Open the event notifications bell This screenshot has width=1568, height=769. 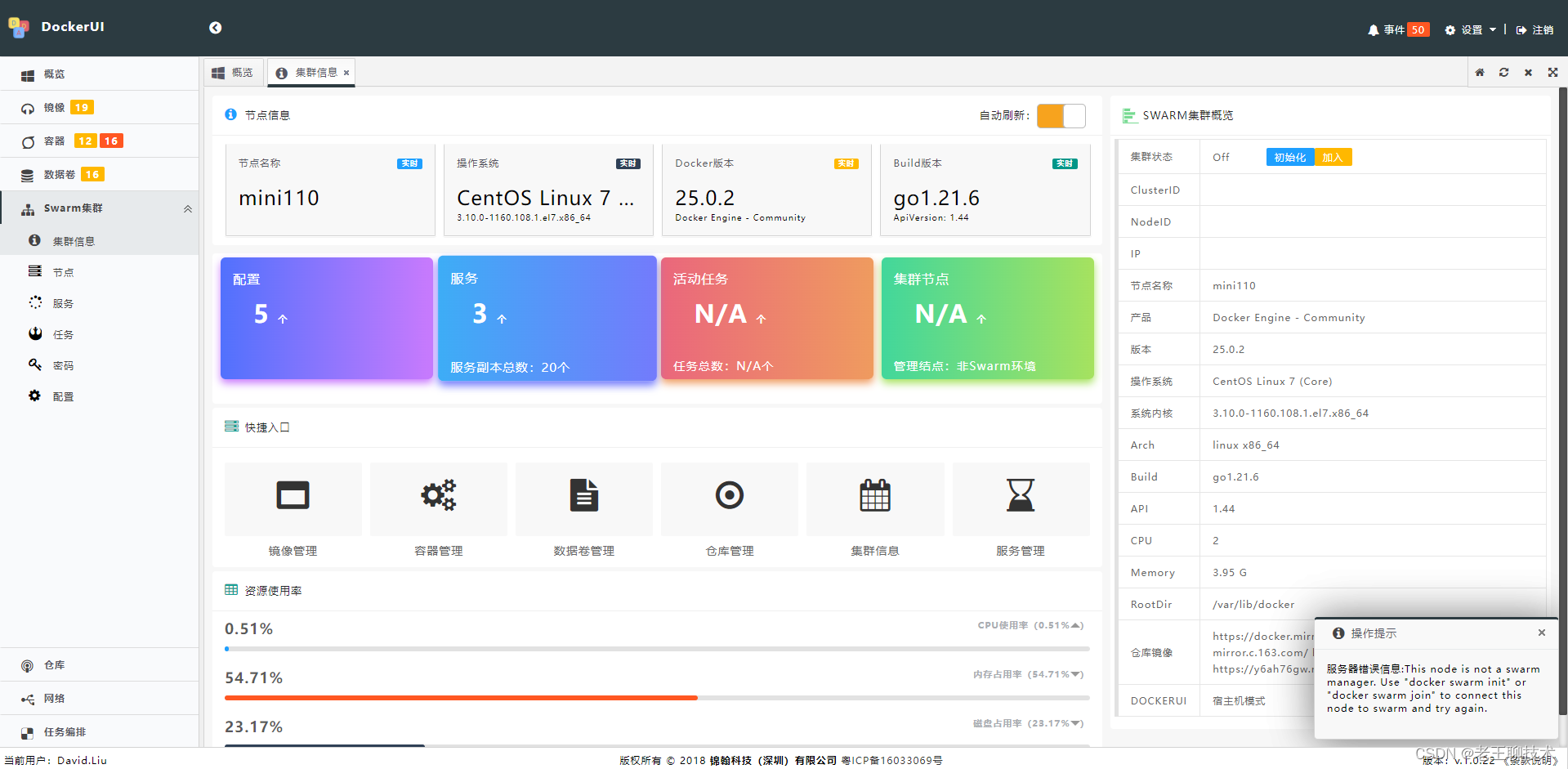pyautogui.click(x=1373, y=30)
